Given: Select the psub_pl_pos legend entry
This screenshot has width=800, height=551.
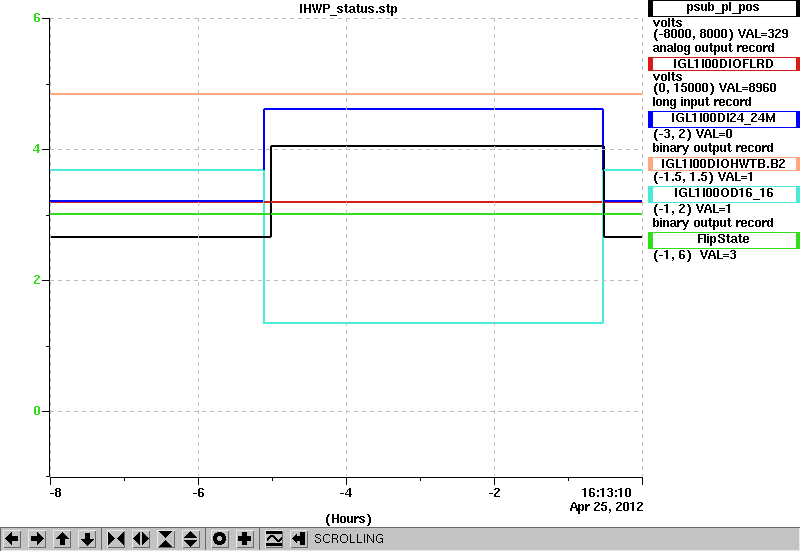Looking at the screenshot, I should (x=723, y=8).
